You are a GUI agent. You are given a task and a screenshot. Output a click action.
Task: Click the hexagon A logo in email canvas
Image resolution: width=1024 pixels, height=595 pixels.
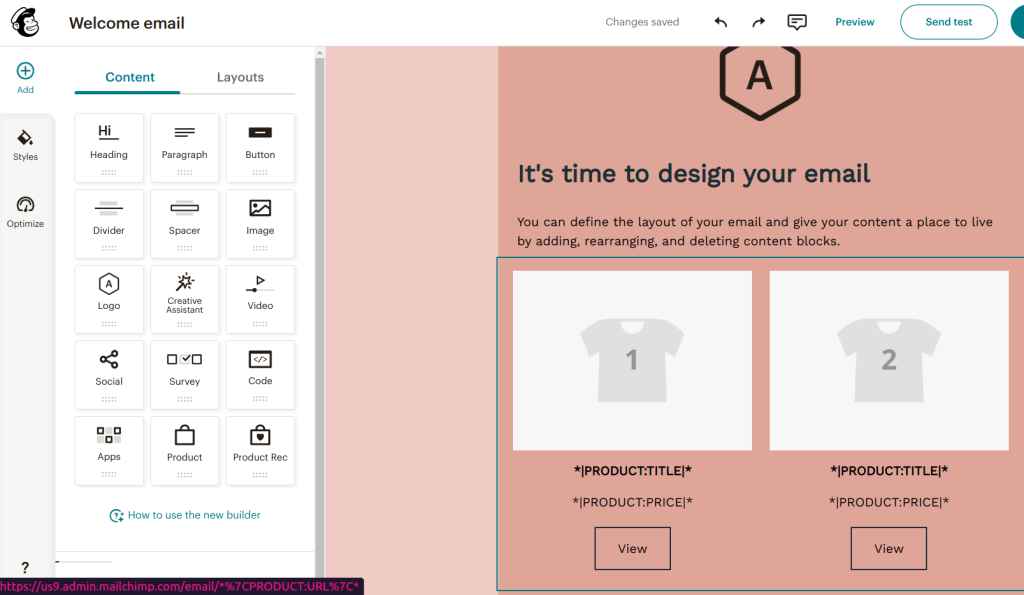tap(760, 82)
